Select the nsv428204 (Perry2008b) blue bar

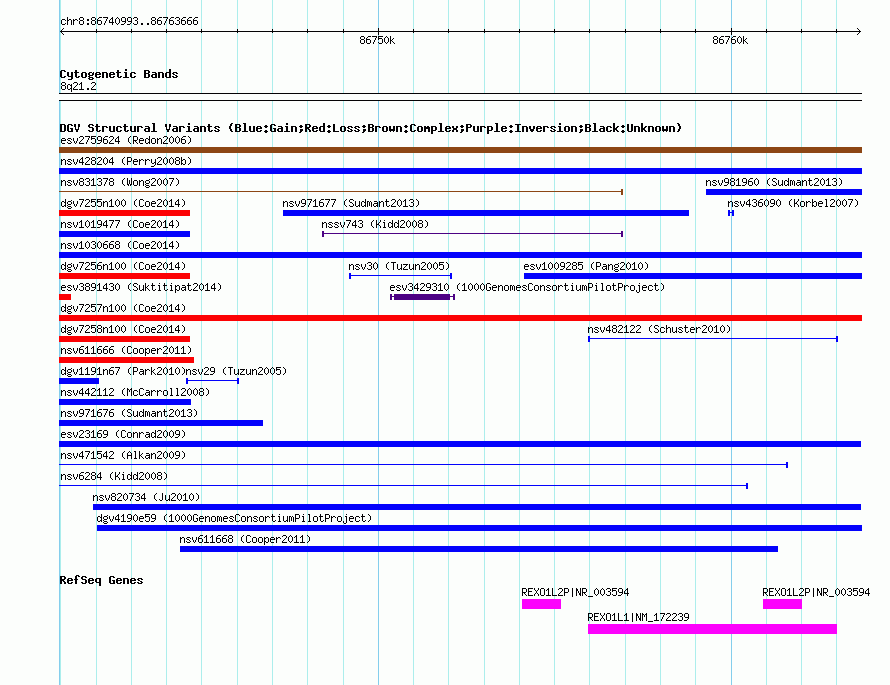460,171
